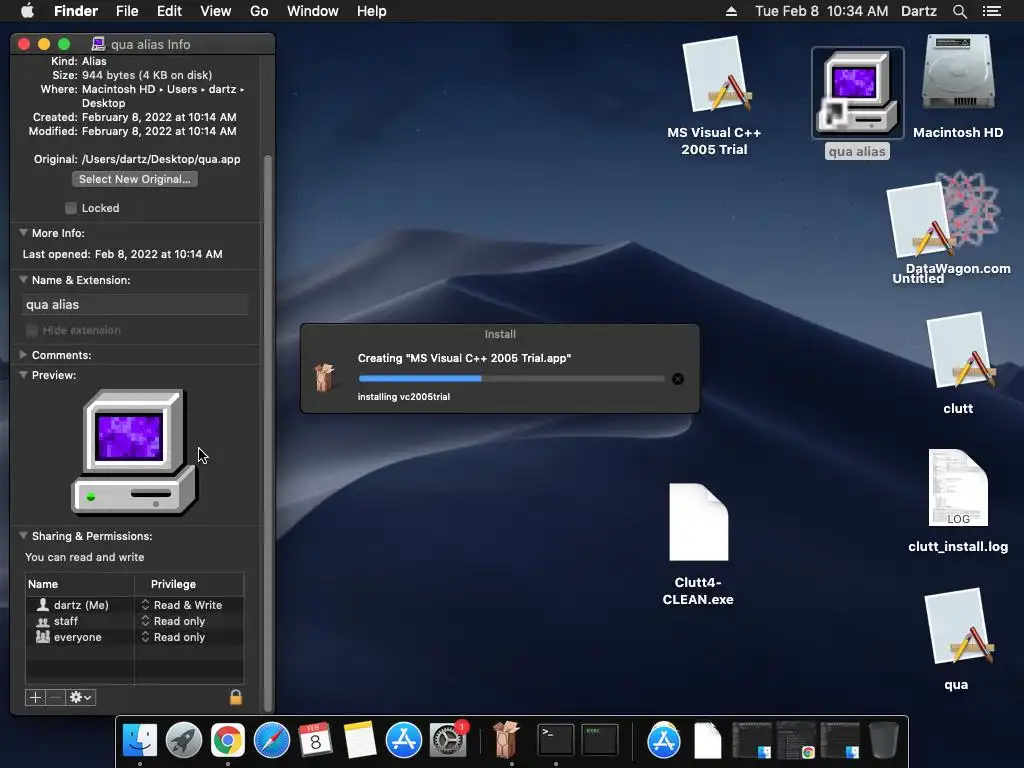Click Select New Original button

135,179
